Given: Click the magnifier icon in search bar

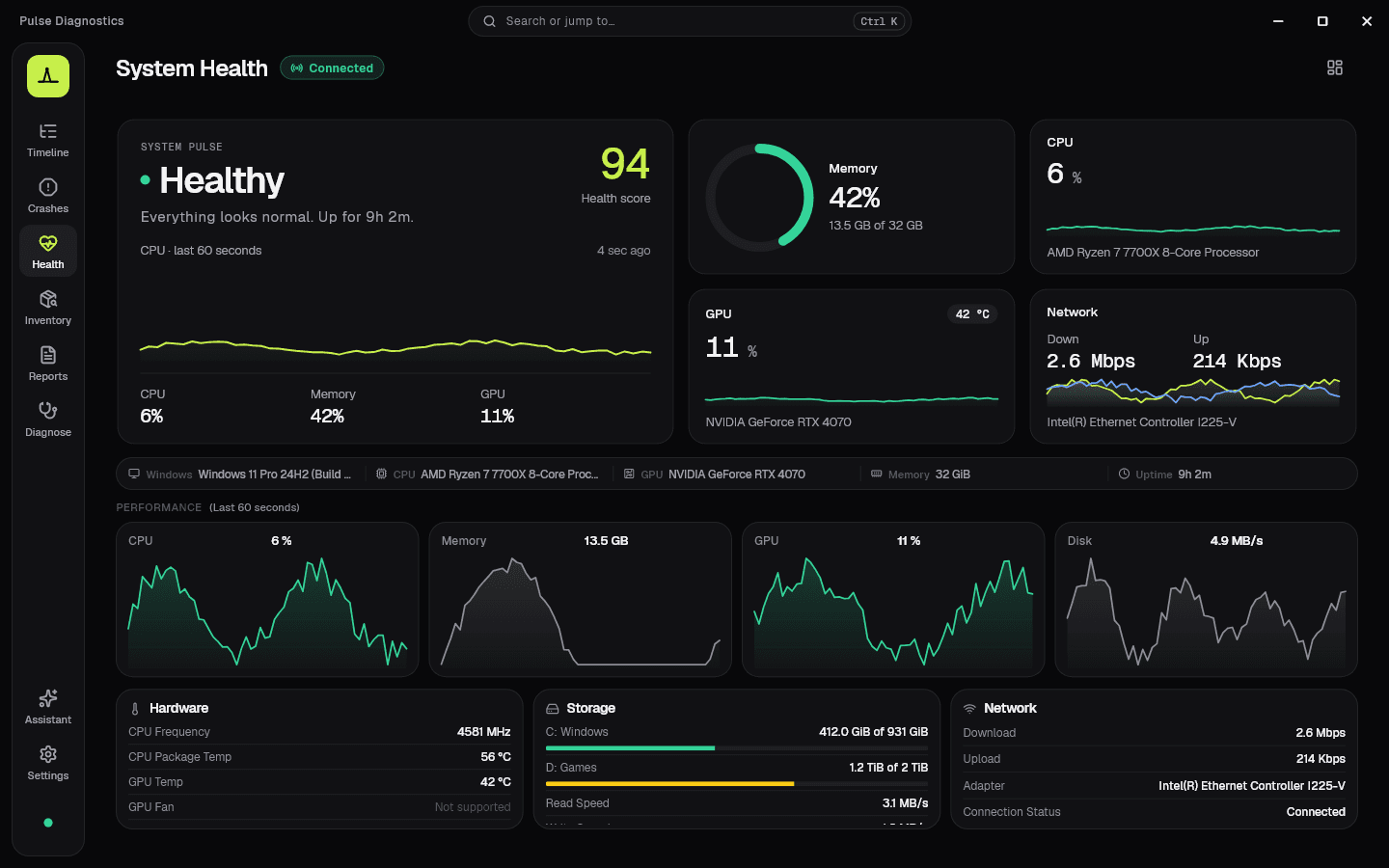Looking at the screenshot, I should click(490, 21).
